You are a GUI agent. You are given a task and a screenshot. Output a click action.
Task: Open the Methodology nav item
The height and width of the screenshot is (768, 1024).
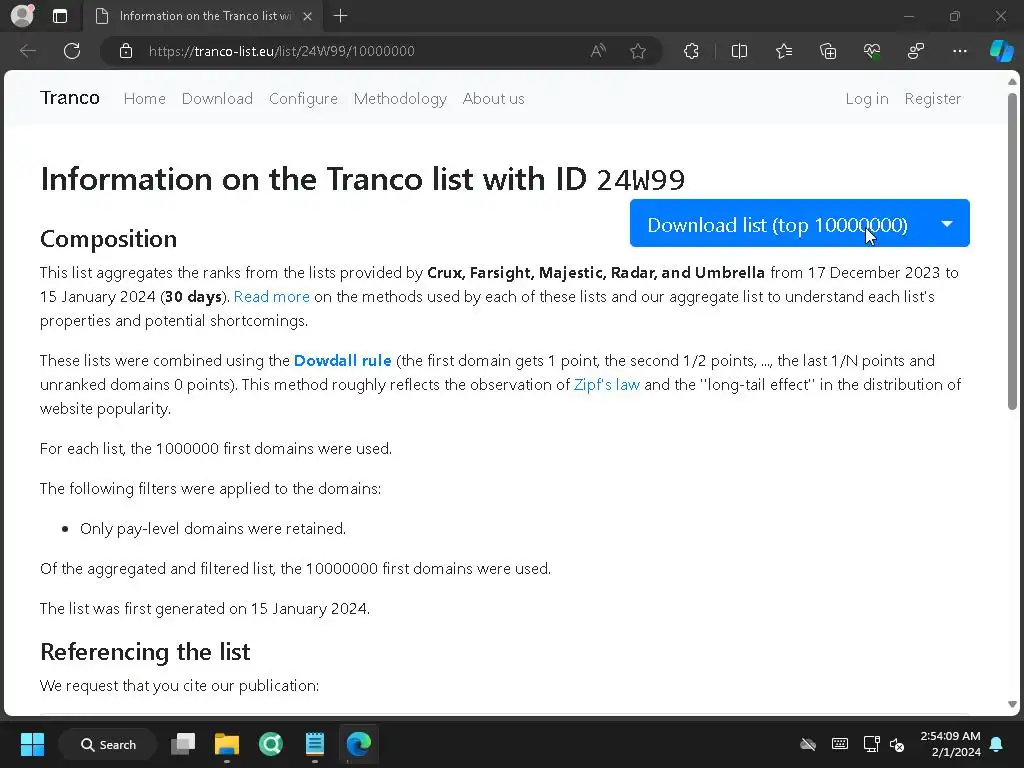coord(400,99)
